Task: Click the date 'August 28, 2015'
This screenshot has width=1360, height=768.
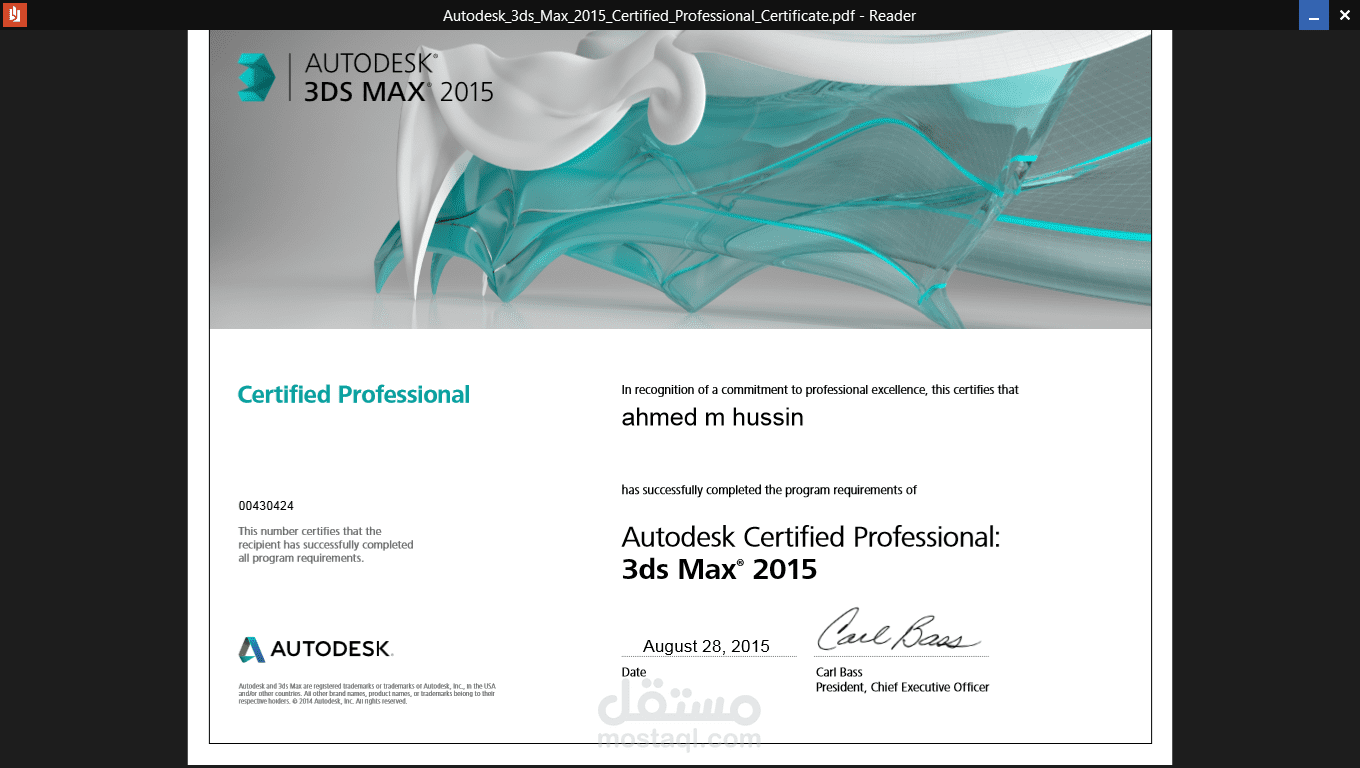Action: [x=706, y=646]
